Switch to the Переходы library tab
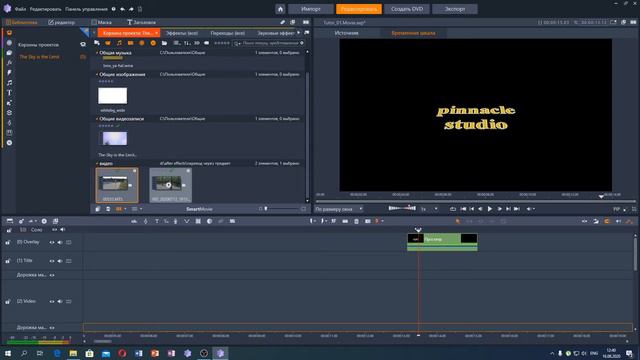This screenshot has width=640, height=360. coord(228,33)
